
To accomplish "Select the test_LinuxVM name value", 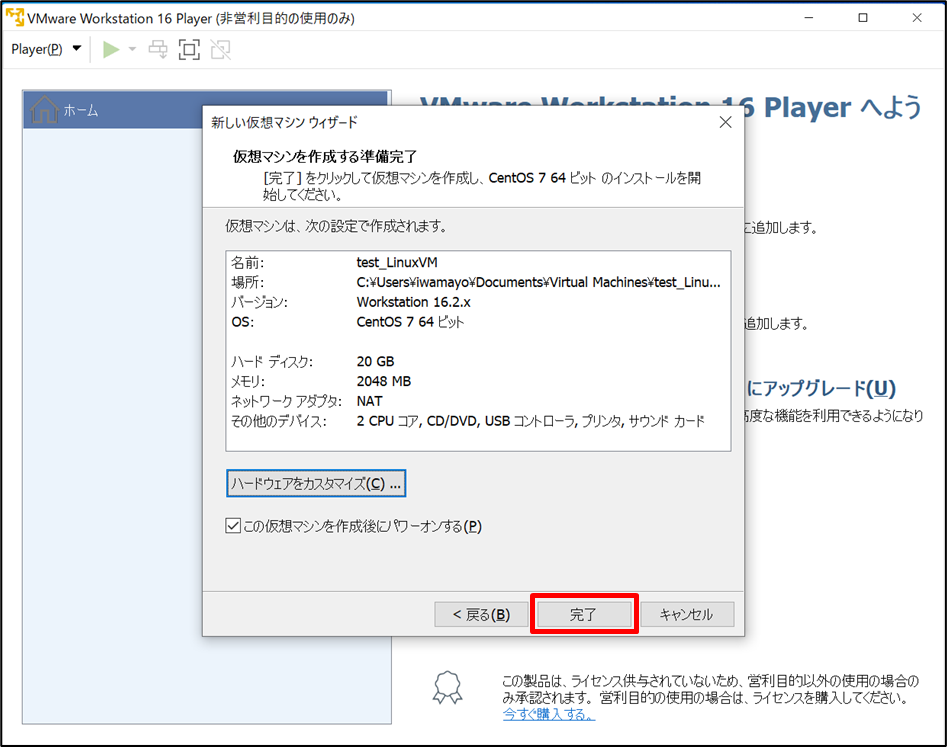I will [x=397, y=263].
